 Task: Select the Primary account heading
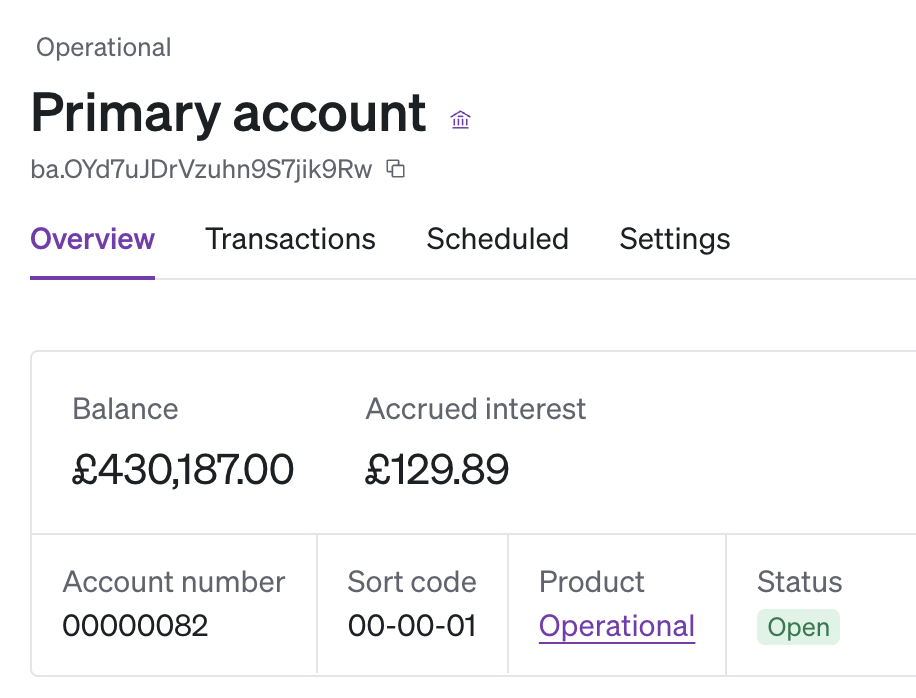pyautogui.click(x=229, y=112)
